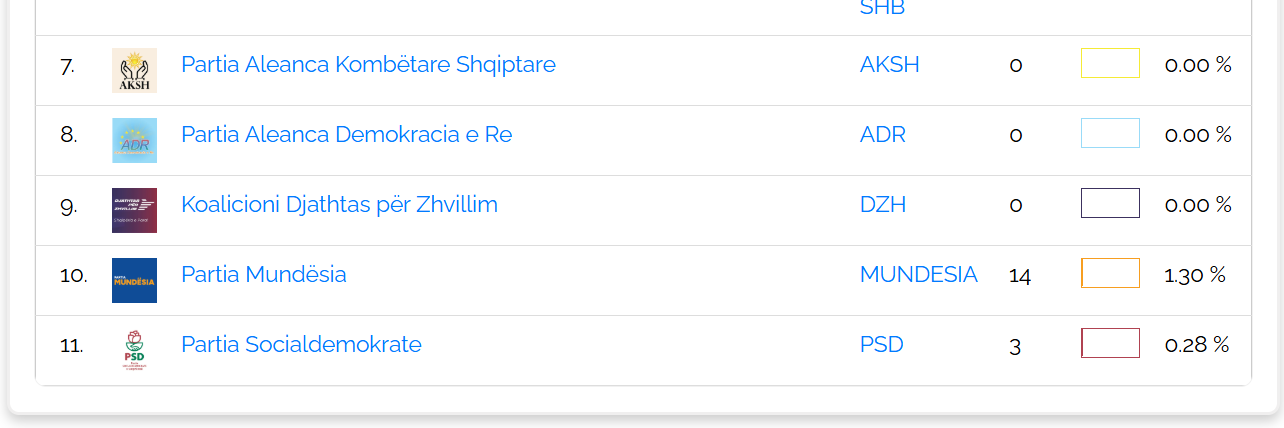Open Koalicioni Djathtas për Zhvillim link
Viewport: 1284px width, 428px height.
point(339,204)
